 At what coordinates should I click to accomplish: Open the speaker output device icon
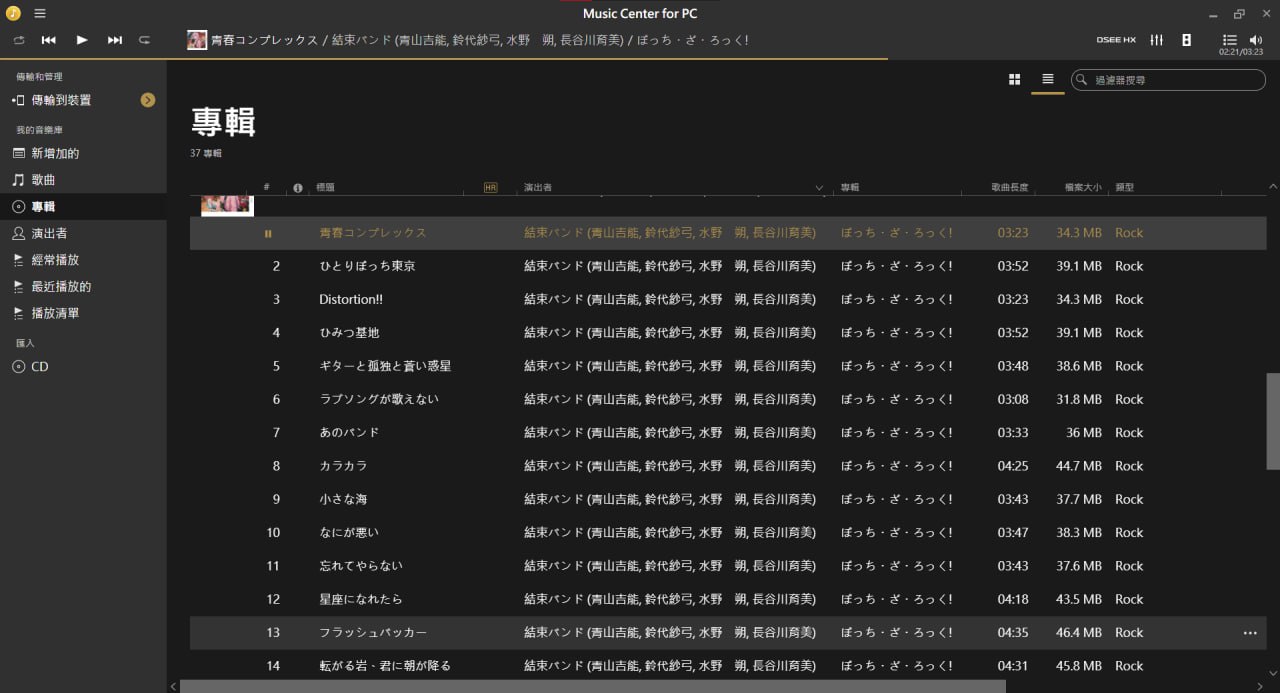point(1186,40)
